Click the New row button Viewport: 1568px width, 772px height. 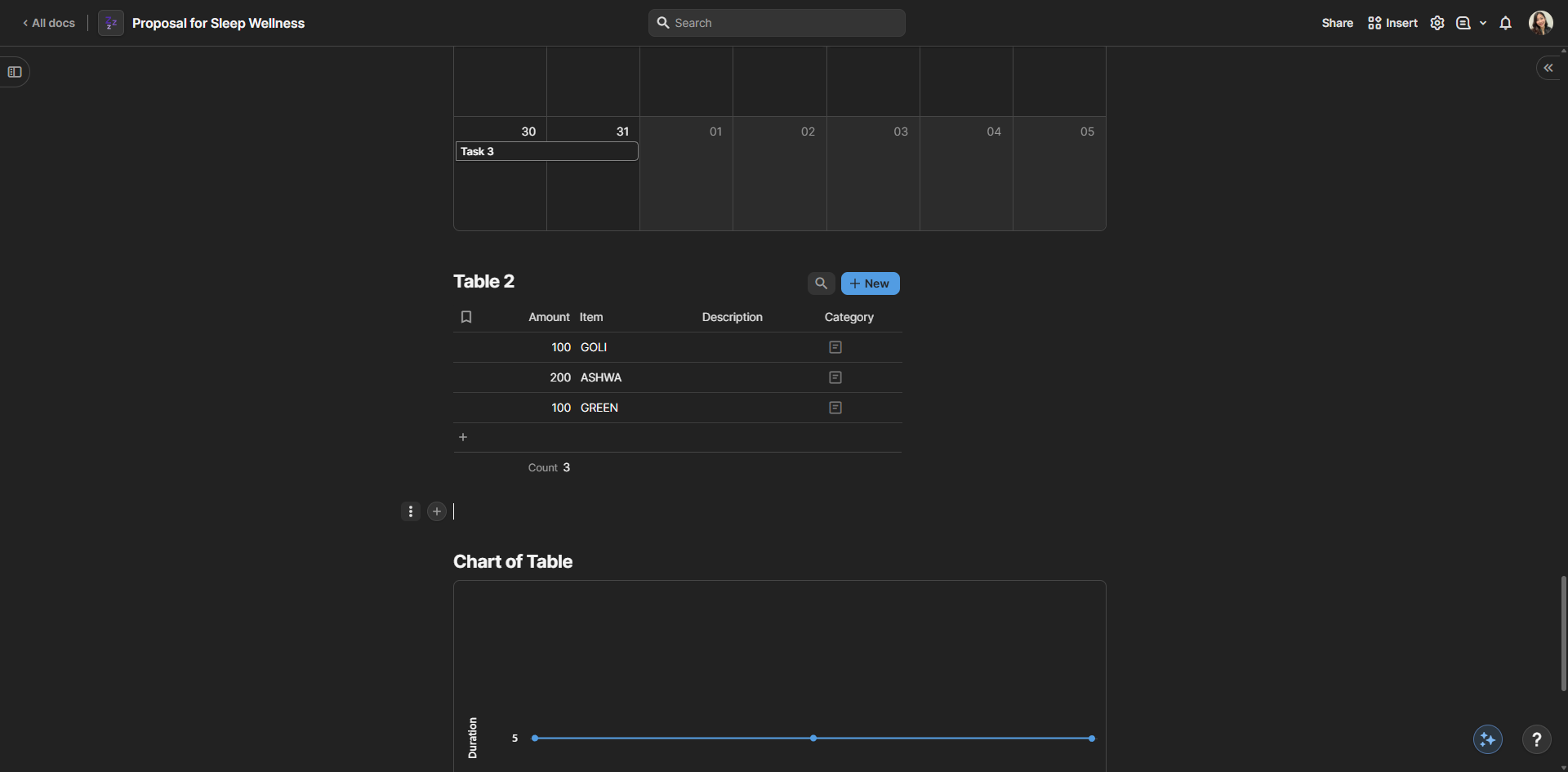tap(870, 283)
